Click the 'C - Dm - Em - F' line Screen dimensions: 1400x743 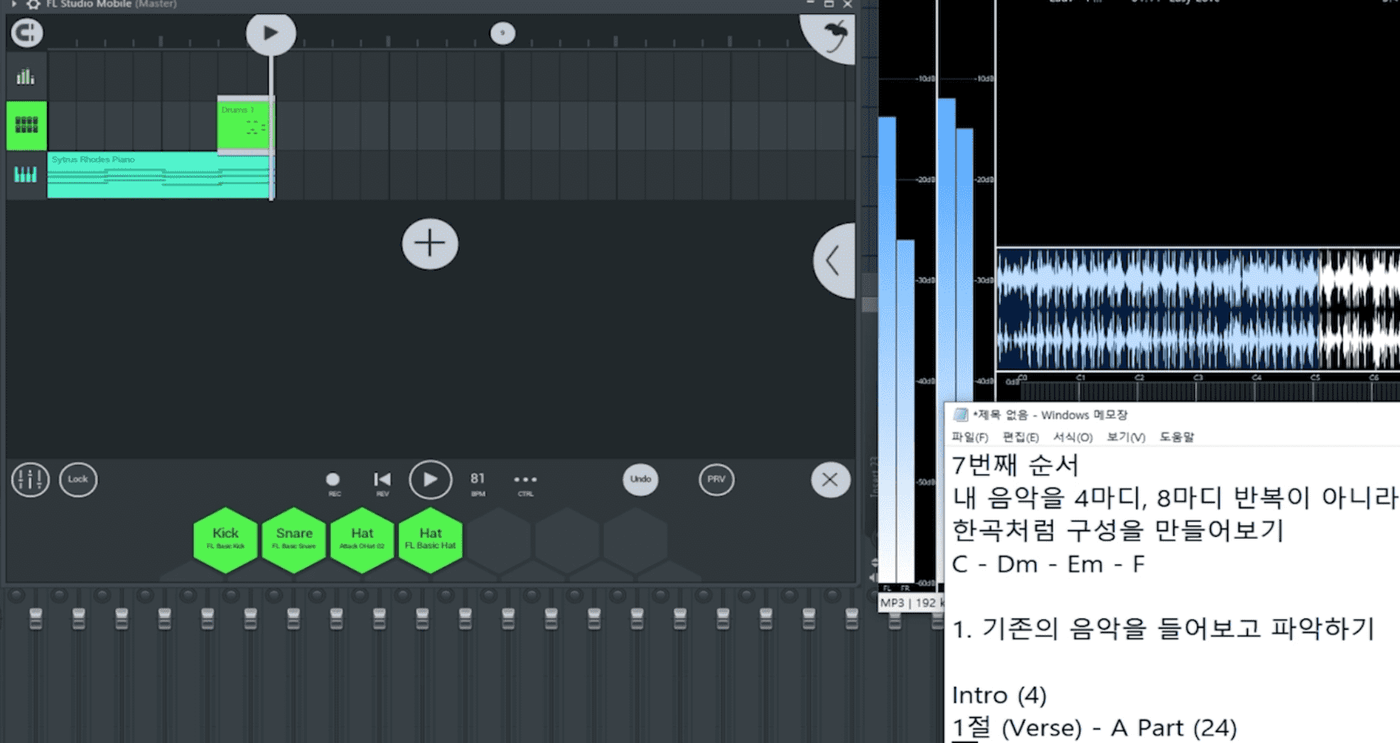pyautogui.click(x=1049, y=564)
